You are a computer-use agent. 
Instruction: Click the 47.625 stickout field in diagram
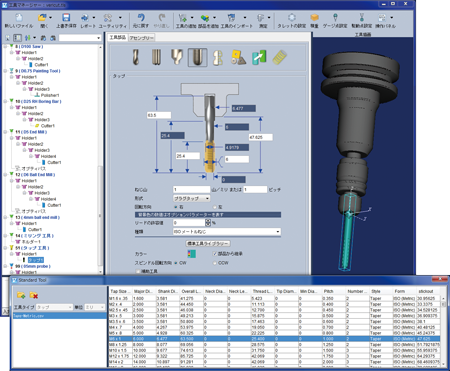[x=261, y=137]
